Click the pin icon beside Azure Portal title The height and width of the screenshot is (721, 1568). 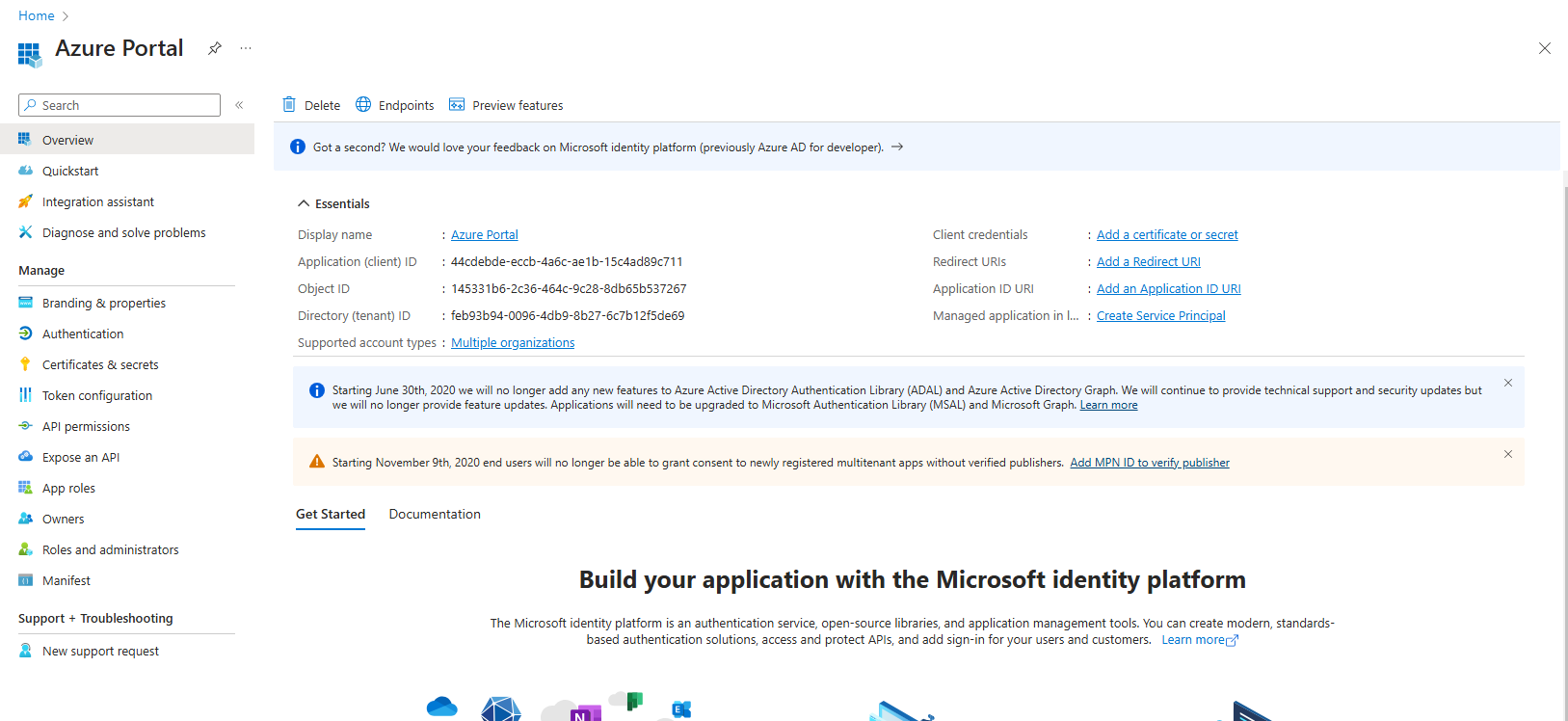coord(215,48)
